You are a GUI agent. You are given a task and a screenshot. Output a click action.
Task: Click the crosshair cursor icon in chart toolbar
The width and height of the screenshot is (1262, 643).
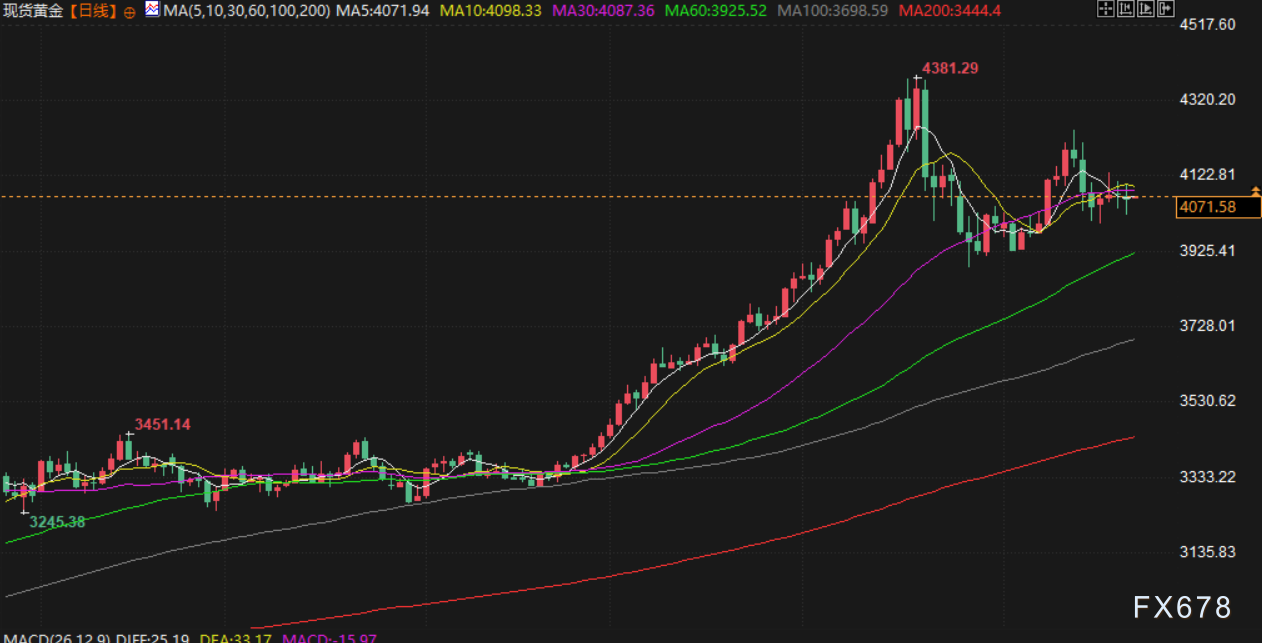[x=1105, y=10]
